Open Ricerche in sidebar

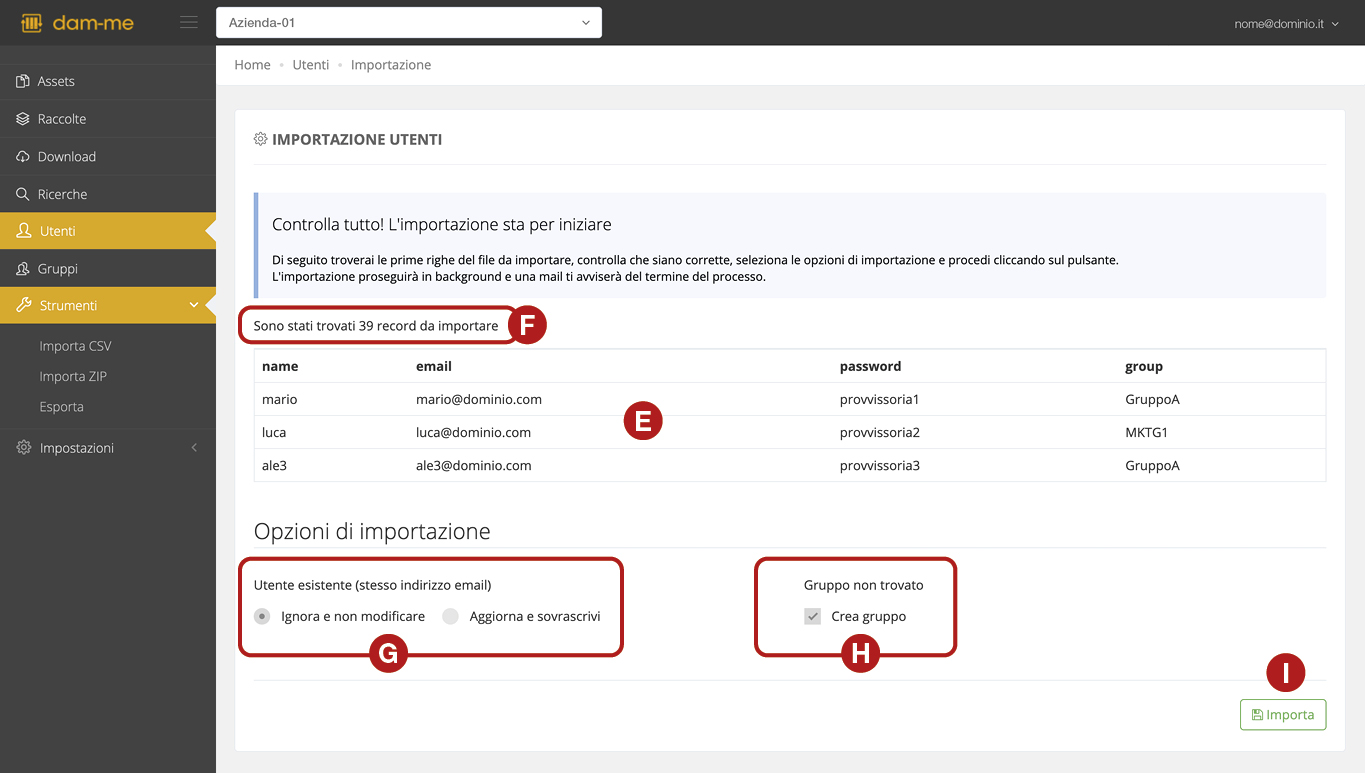tap(108, 194)
